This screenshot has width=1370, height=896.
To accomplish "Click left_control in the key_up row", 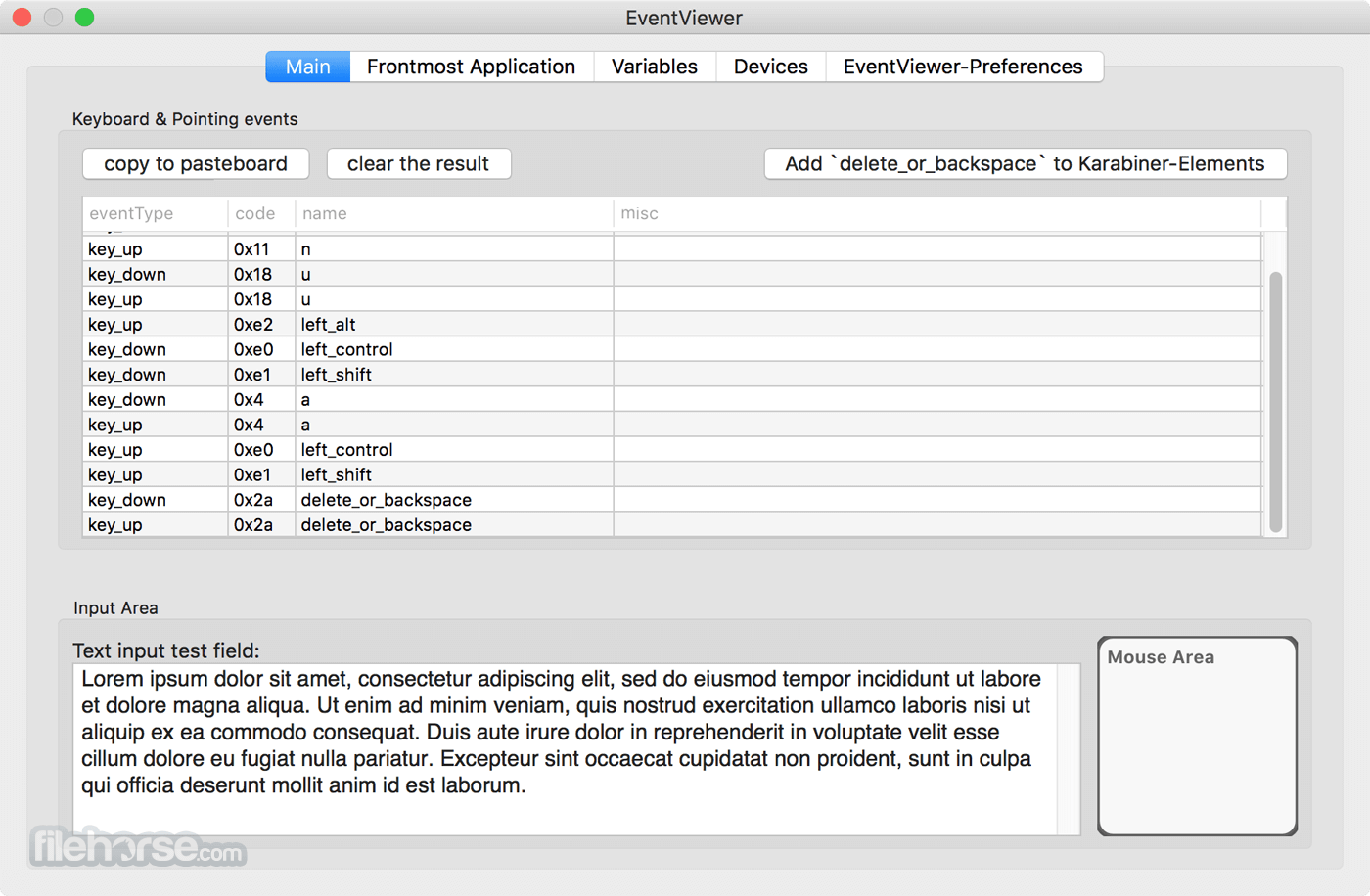I will tap(454, 450).
